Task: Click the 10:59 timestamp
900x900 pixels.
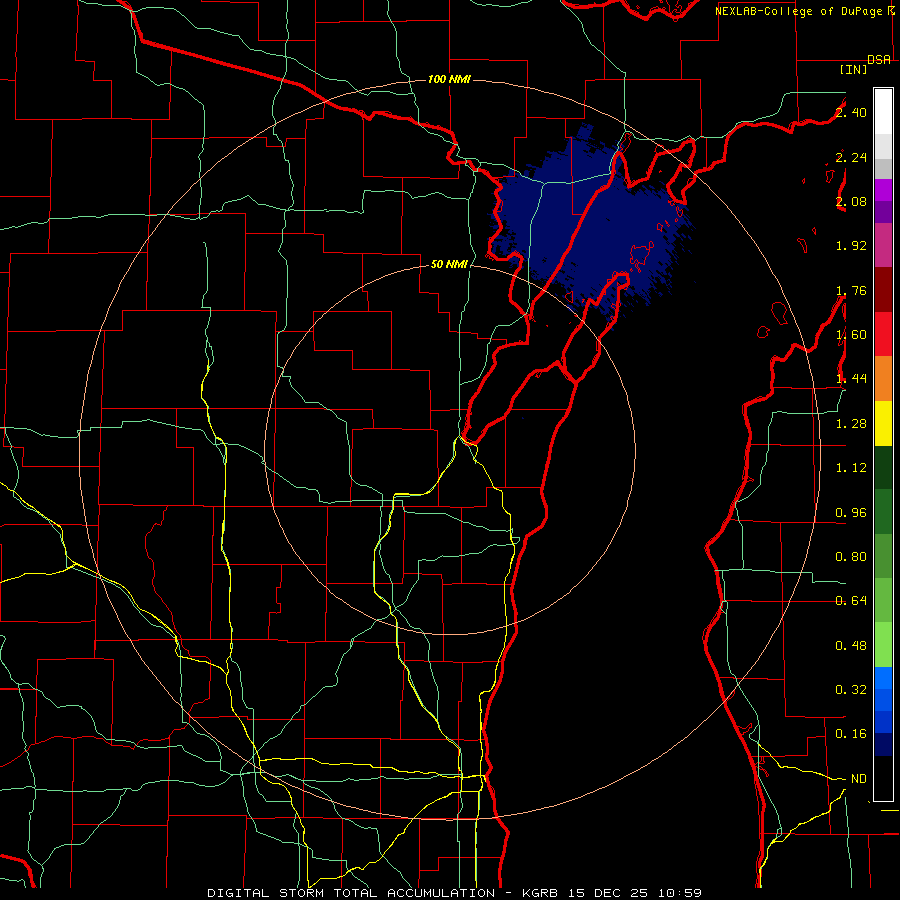Action: pos(678,893)
